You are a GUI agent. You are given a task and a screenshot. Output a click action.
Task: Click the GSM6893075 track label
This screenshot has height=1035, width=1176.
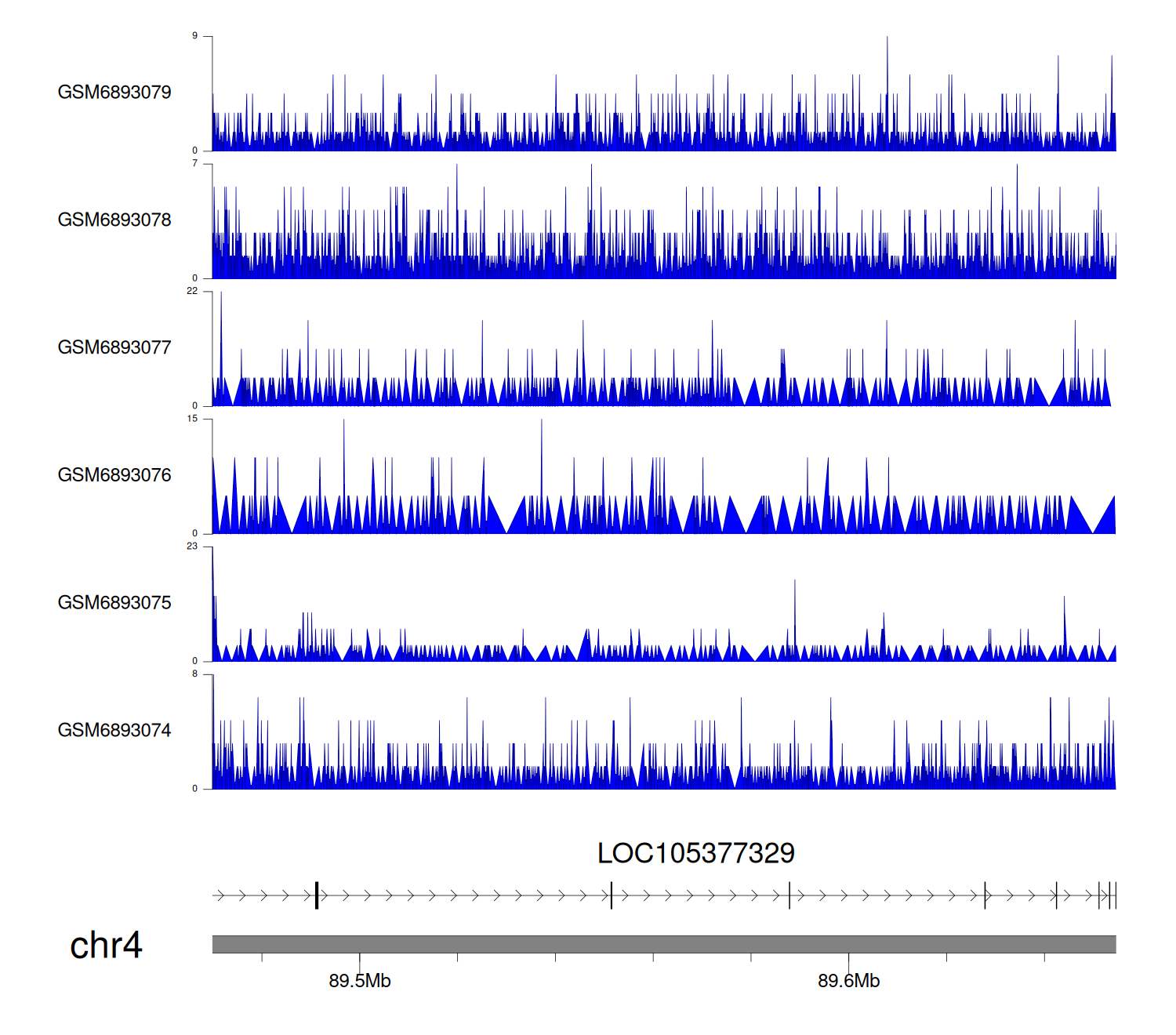[x=114, y=603]
